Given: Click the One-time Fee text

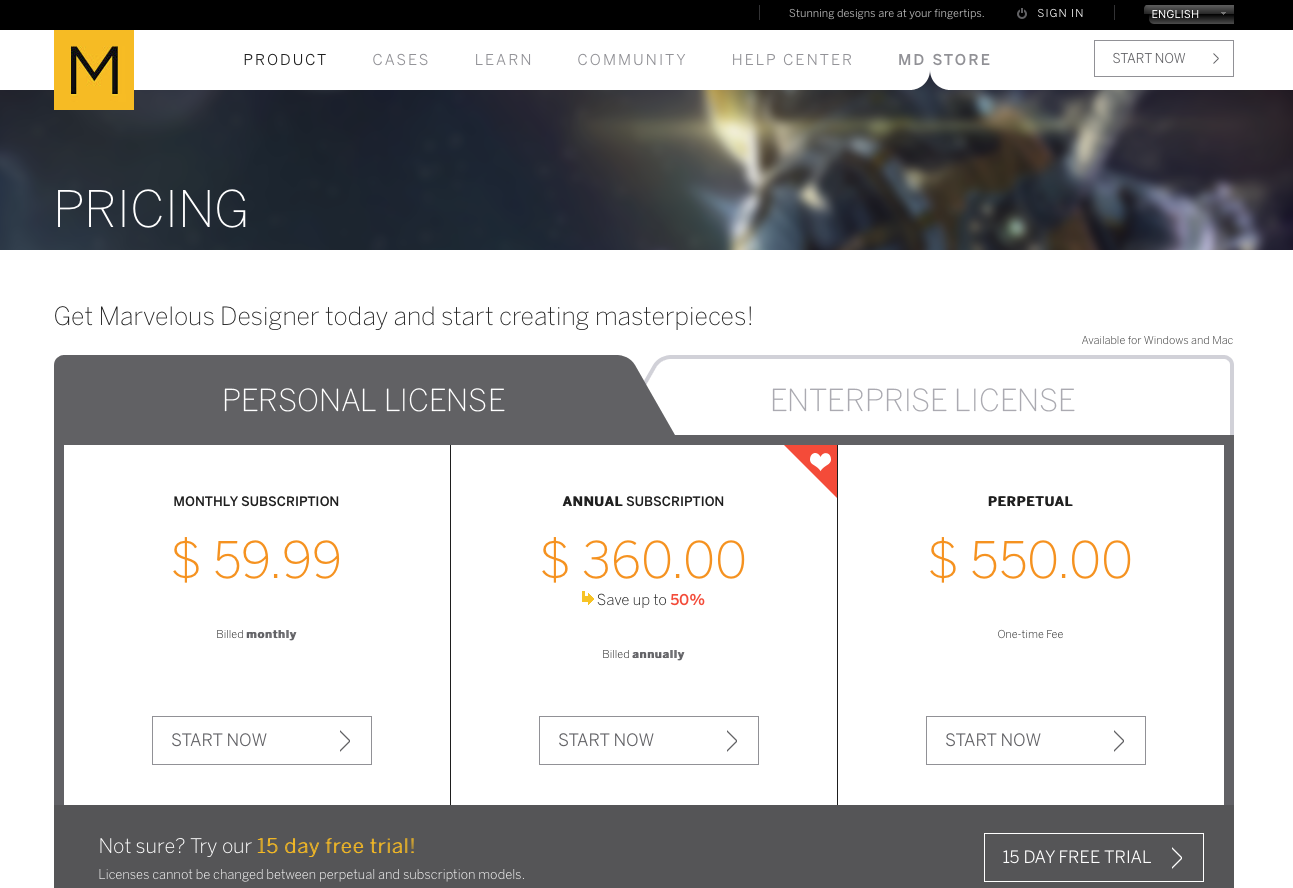Looking at the screenshot, I should point(1030,634).
